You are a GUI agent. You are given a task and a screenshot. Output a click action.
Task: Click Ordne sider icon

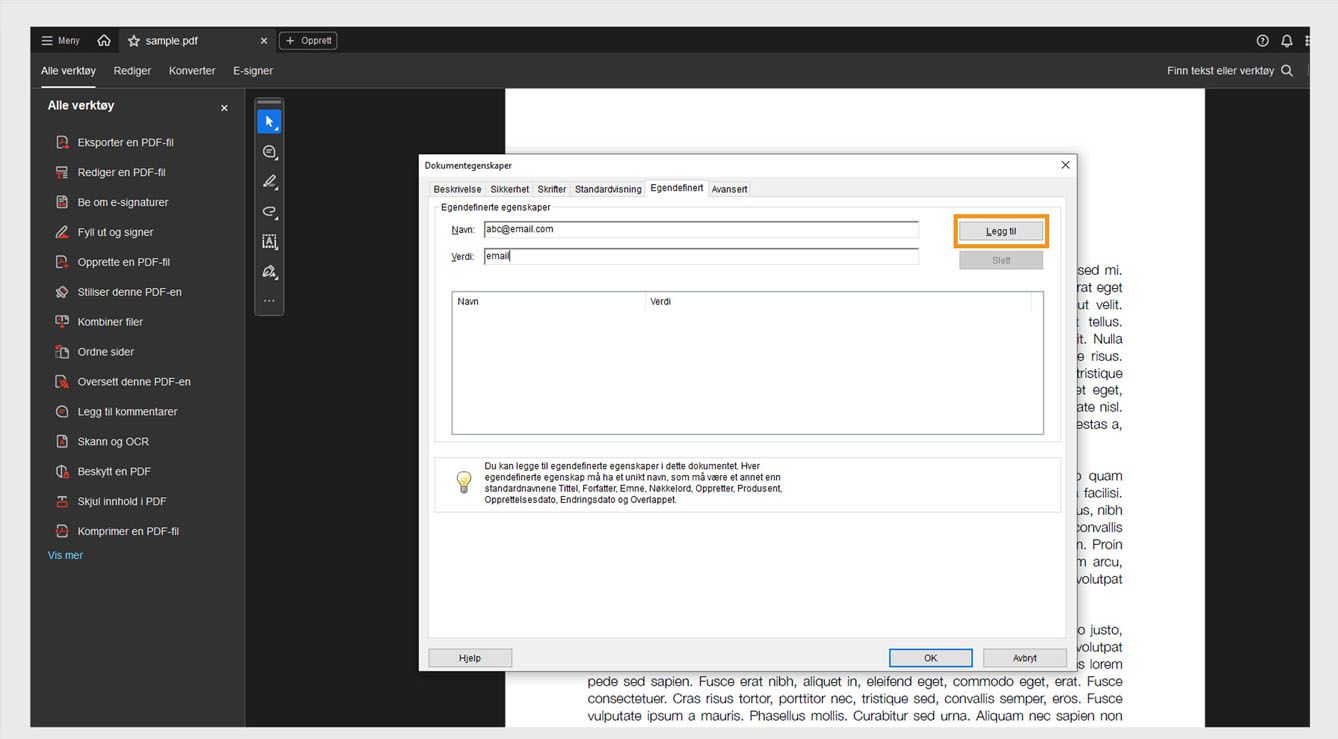coord(62,352)
